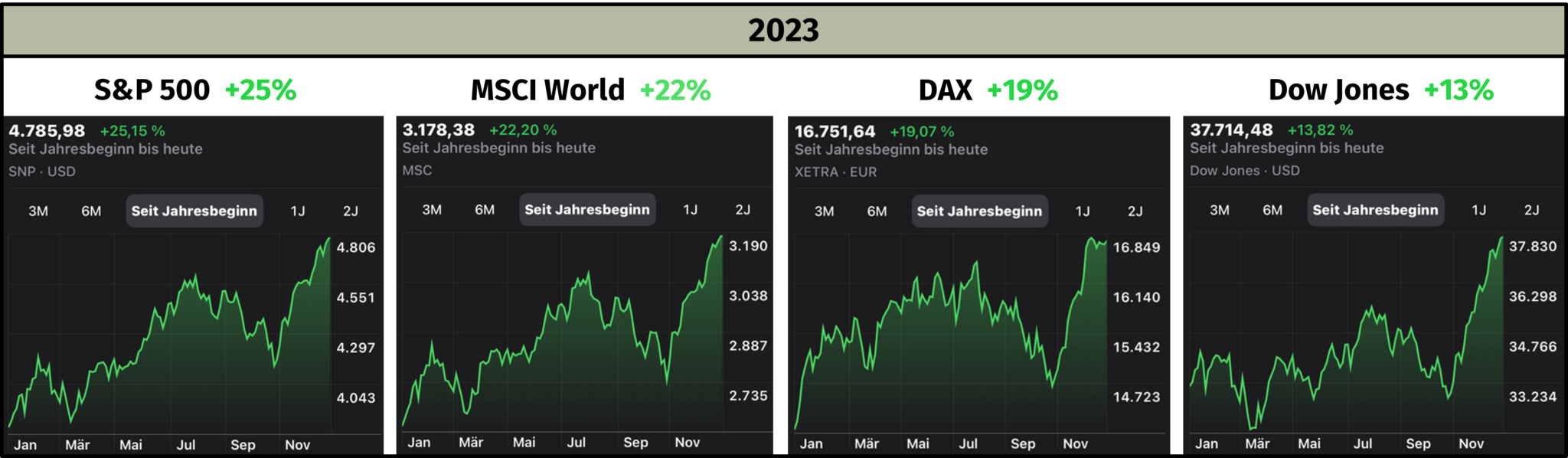
Task: Choose Seit Jahresbeginn on DAX chart
Action: pyautogui.click(x=979, y=211)
